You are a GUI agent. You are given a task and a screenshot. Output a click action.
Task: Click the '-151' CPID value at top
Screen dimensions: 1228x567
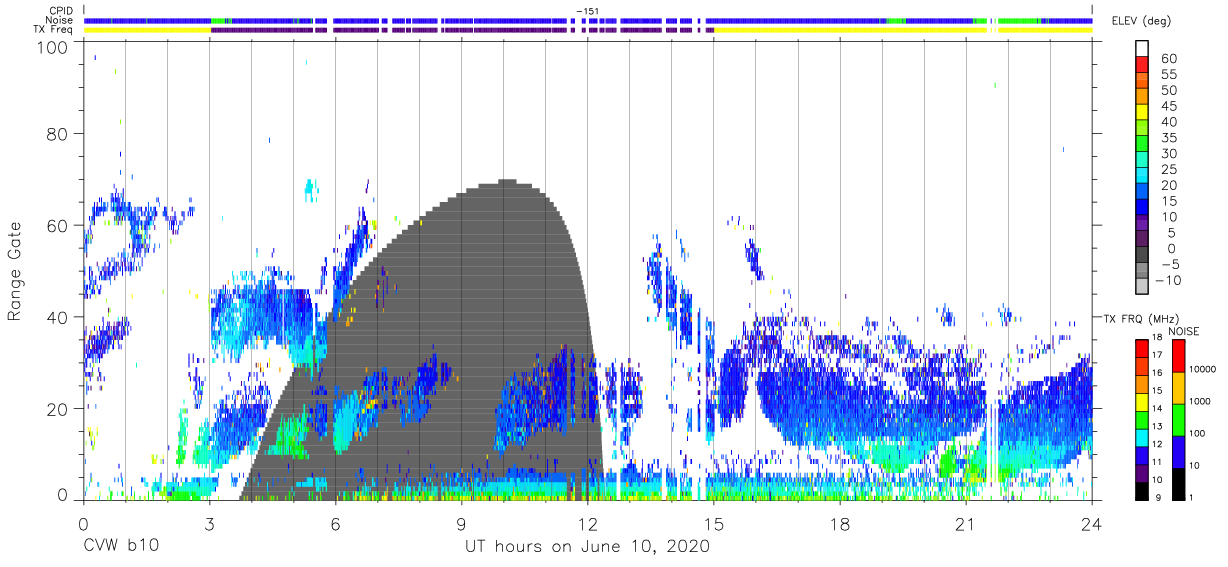click(587, 10)
